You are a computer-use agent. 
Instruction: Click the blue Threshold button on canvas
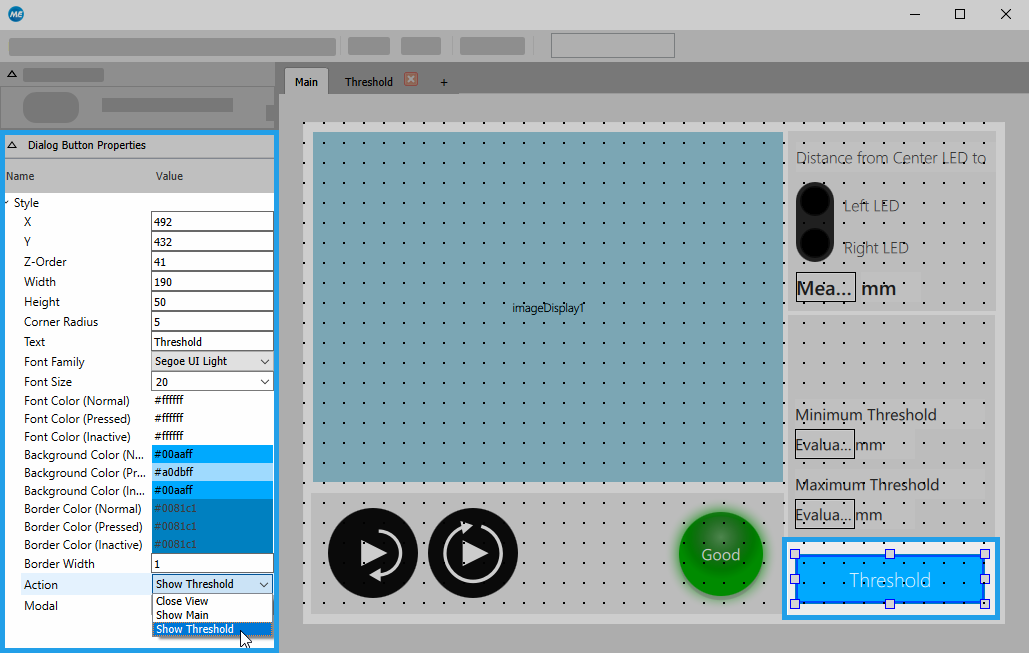tap(889, 580)
